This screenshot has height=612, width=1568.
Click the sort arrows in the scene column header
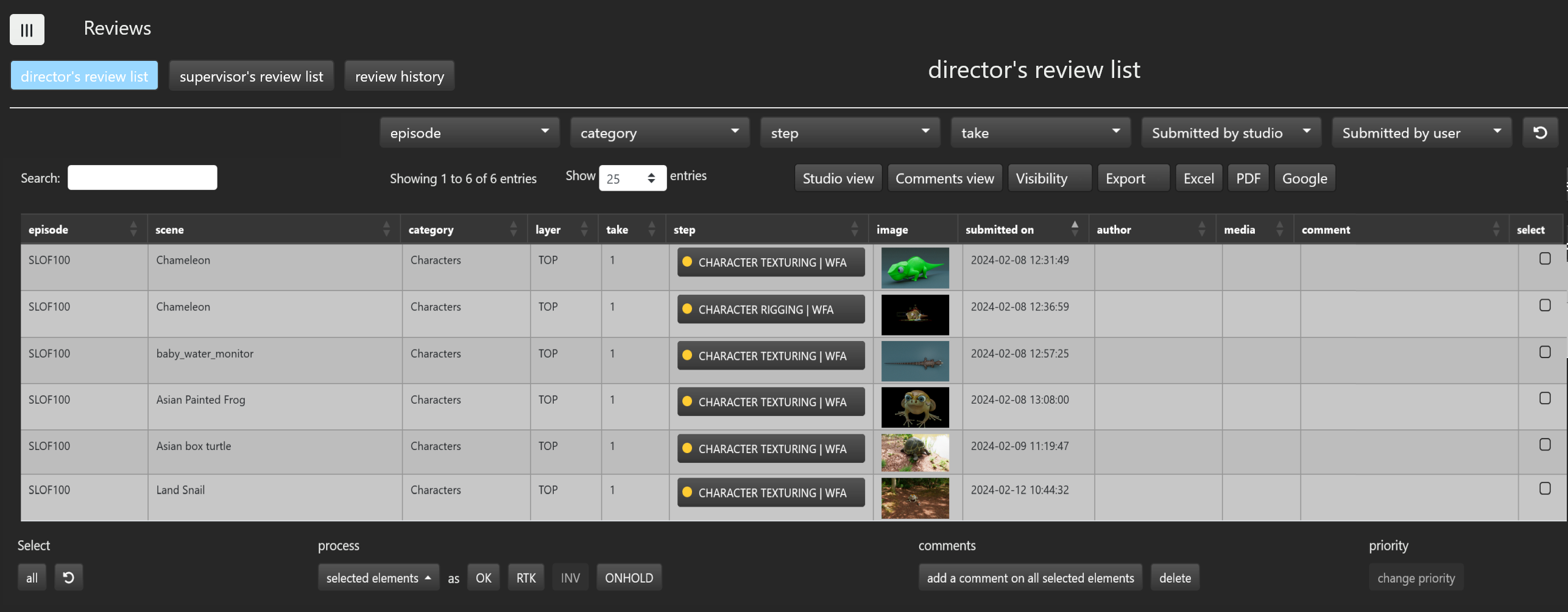pos(386,230)
